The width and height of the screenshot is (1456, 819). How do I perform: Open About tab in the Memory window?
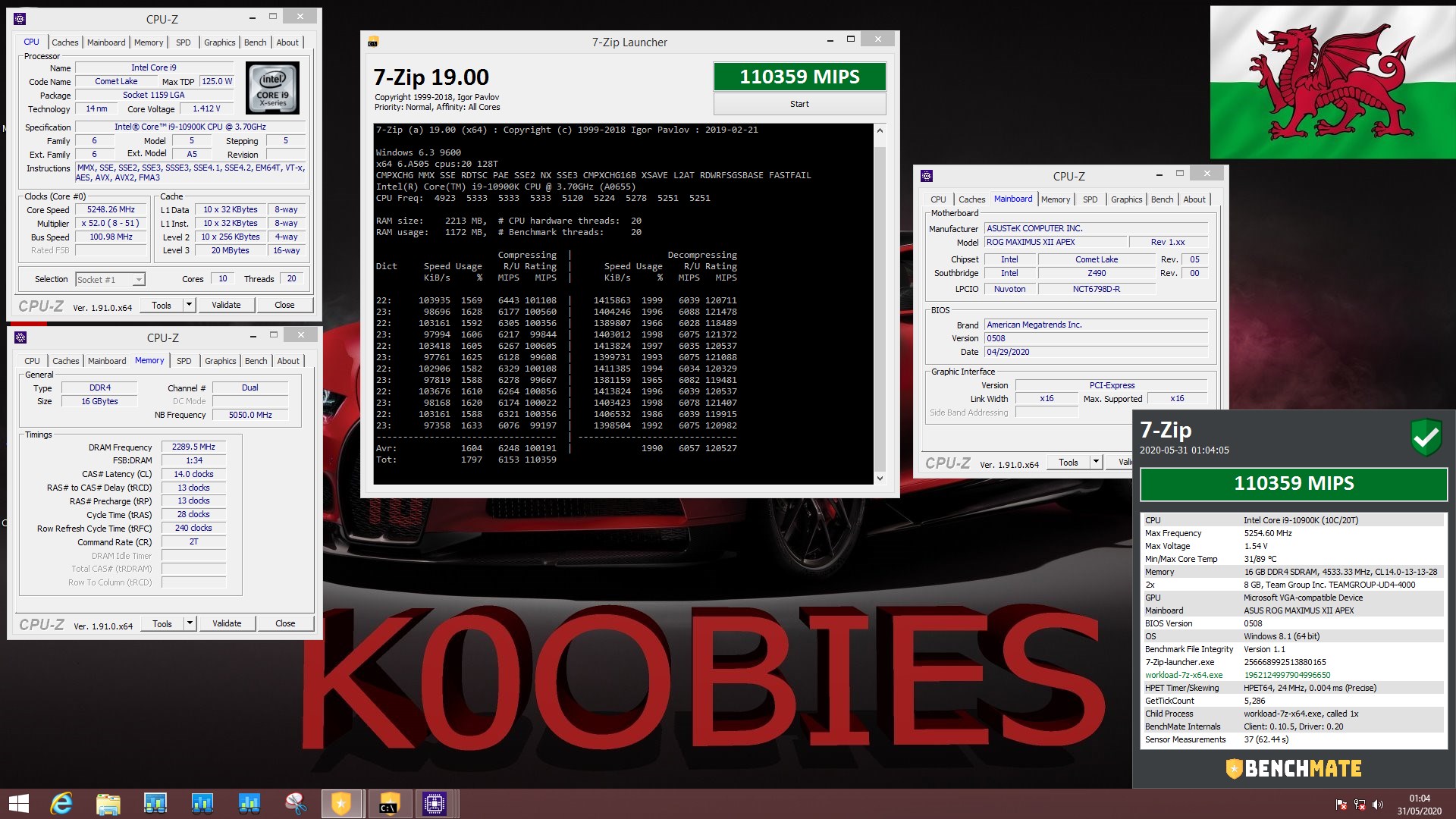click(x=288, y=361)
